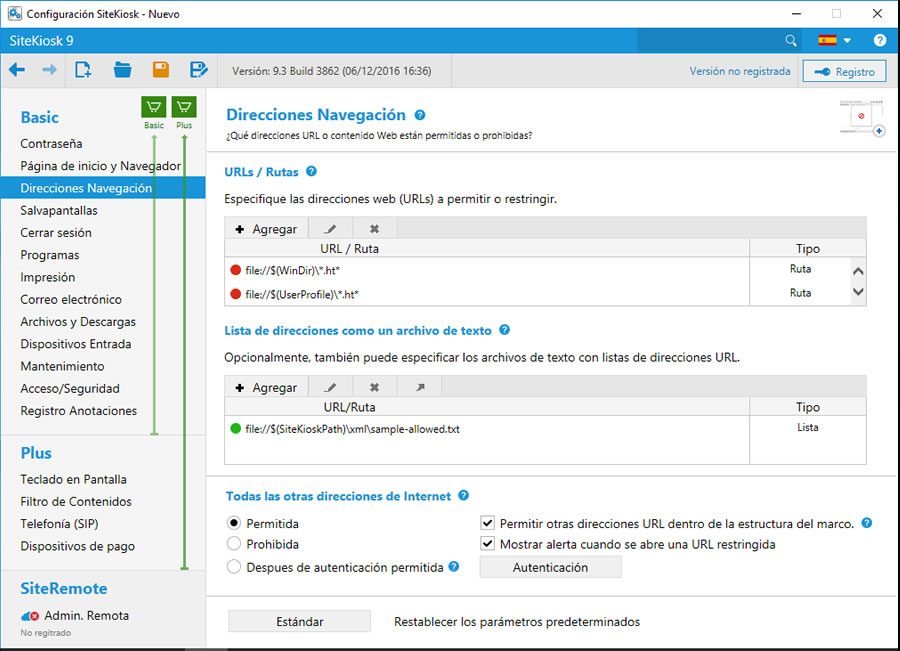This screenshot has height=651, width=900.
Task: Click the Basic shopping cart icon
Action: point(154,107)
